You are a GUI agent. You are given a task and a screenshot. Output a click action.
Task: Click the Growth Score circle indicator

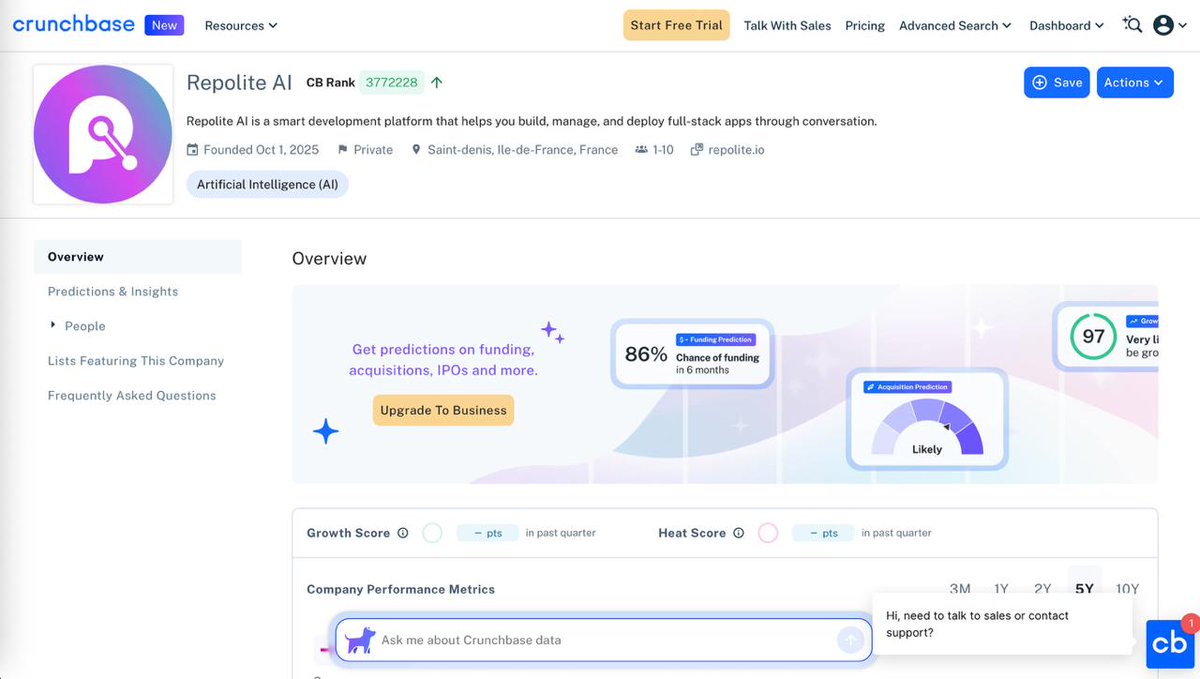click(x=432, y=533)
